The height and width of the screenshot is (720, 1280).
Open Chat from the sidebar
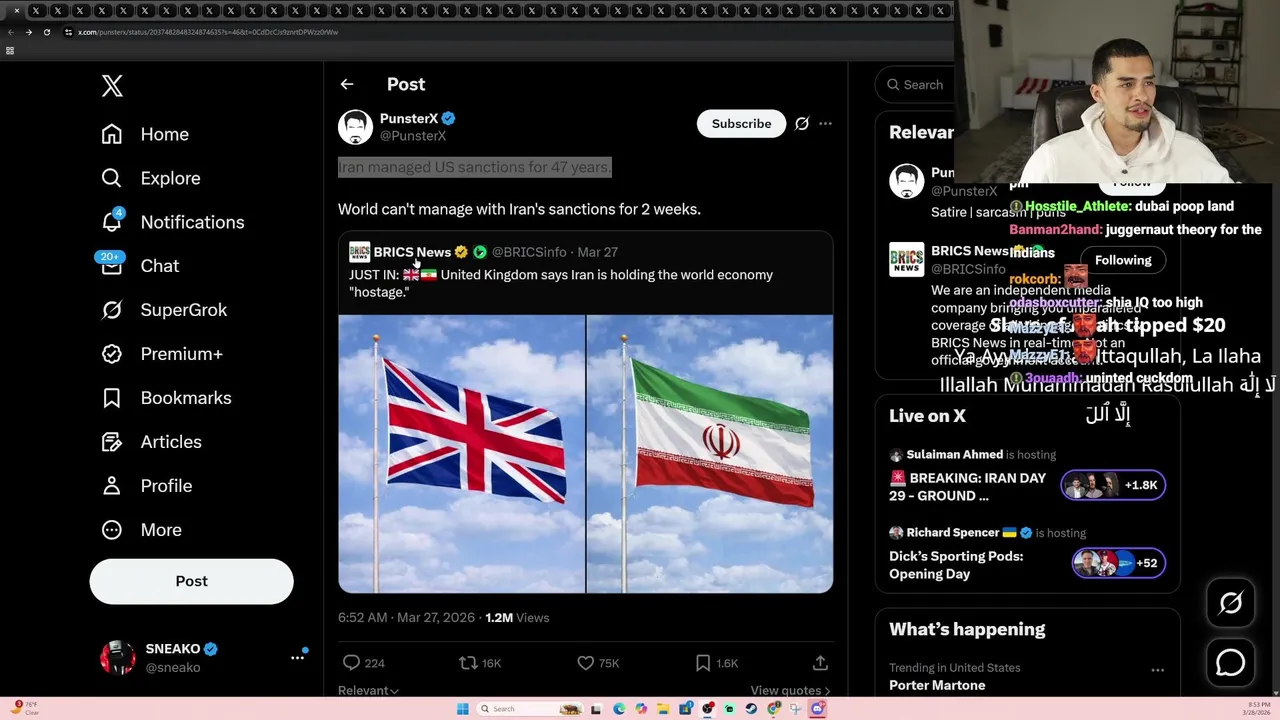point(139,266)
